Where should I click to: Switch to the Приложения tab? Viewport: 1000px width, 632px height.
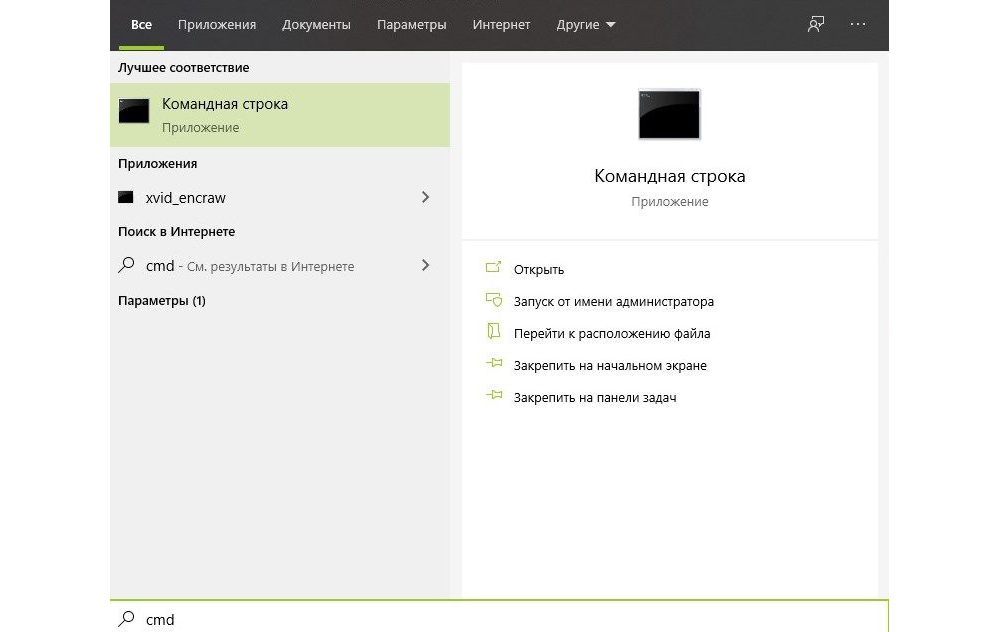(217, 24)
